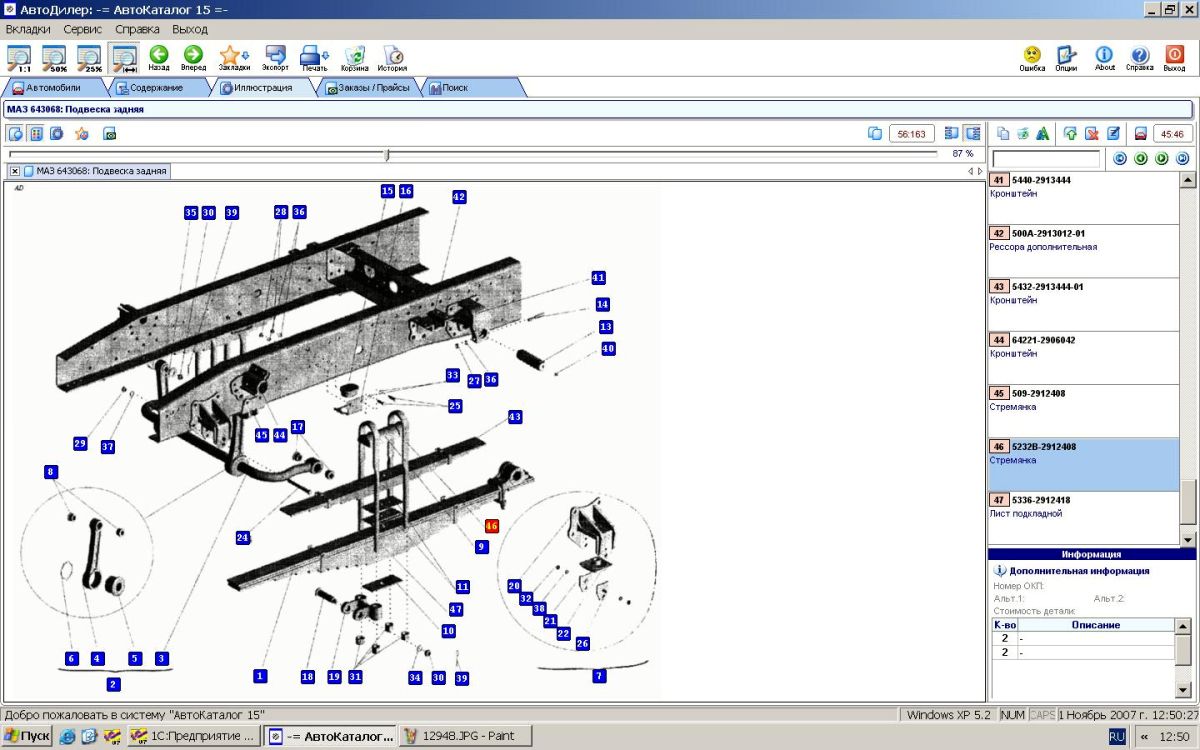Open Справка help from the toolbar
This screenshot has height=750, width=1200.
pos(1139,58)
